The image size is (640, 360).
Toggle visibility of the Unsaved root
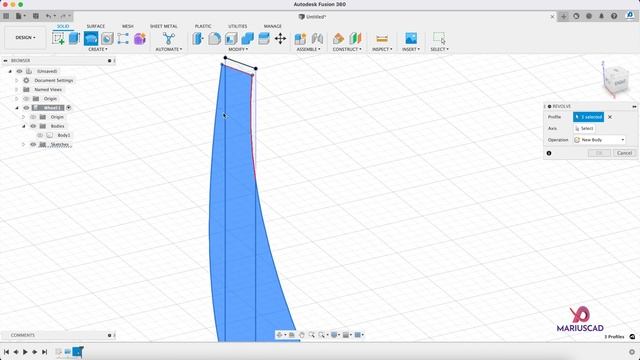19,71
